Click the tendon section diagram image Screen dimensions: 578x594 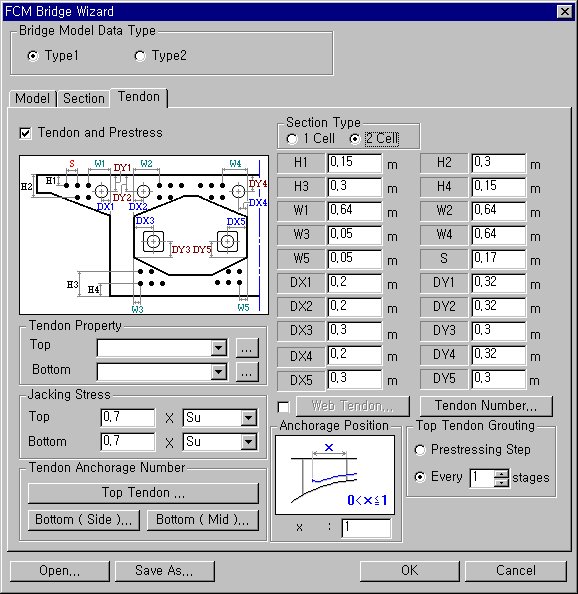pos(144,235)
